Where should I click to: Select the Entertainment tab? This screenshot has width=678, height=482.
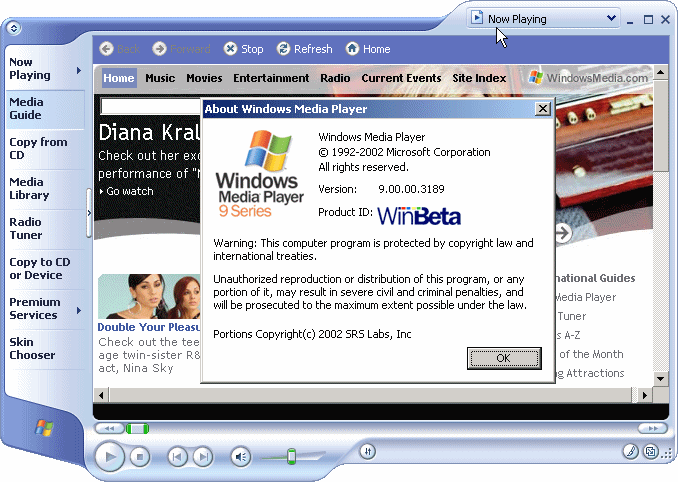tap(271, 78)
